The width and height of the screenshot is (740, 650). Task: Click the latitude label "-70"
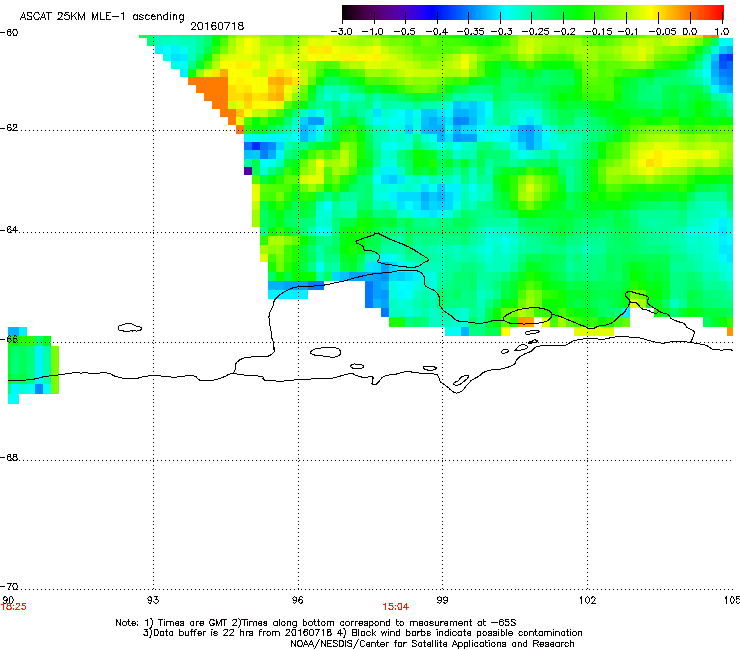(x=9, y=587)
